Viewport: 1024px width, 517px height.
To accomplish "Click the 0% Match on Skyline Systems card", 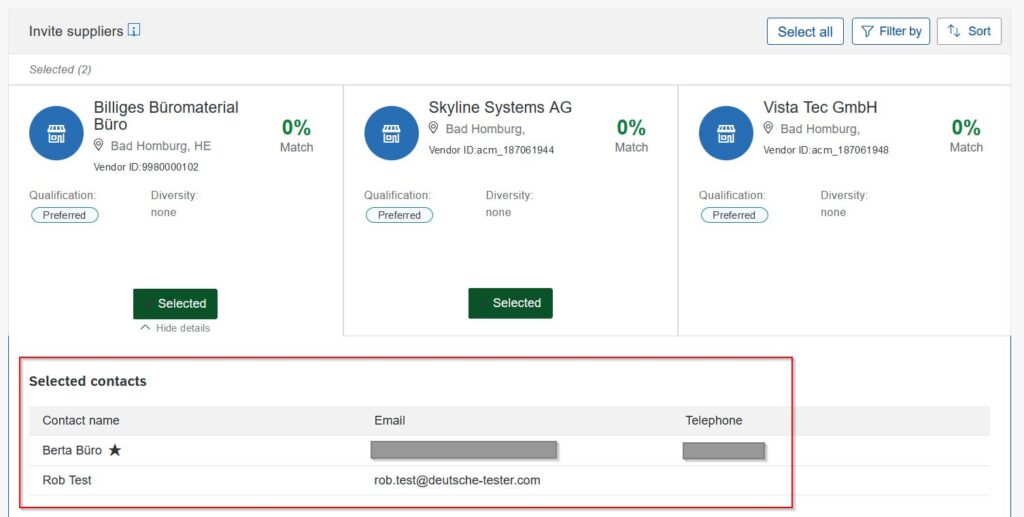I will pos(631,135).
